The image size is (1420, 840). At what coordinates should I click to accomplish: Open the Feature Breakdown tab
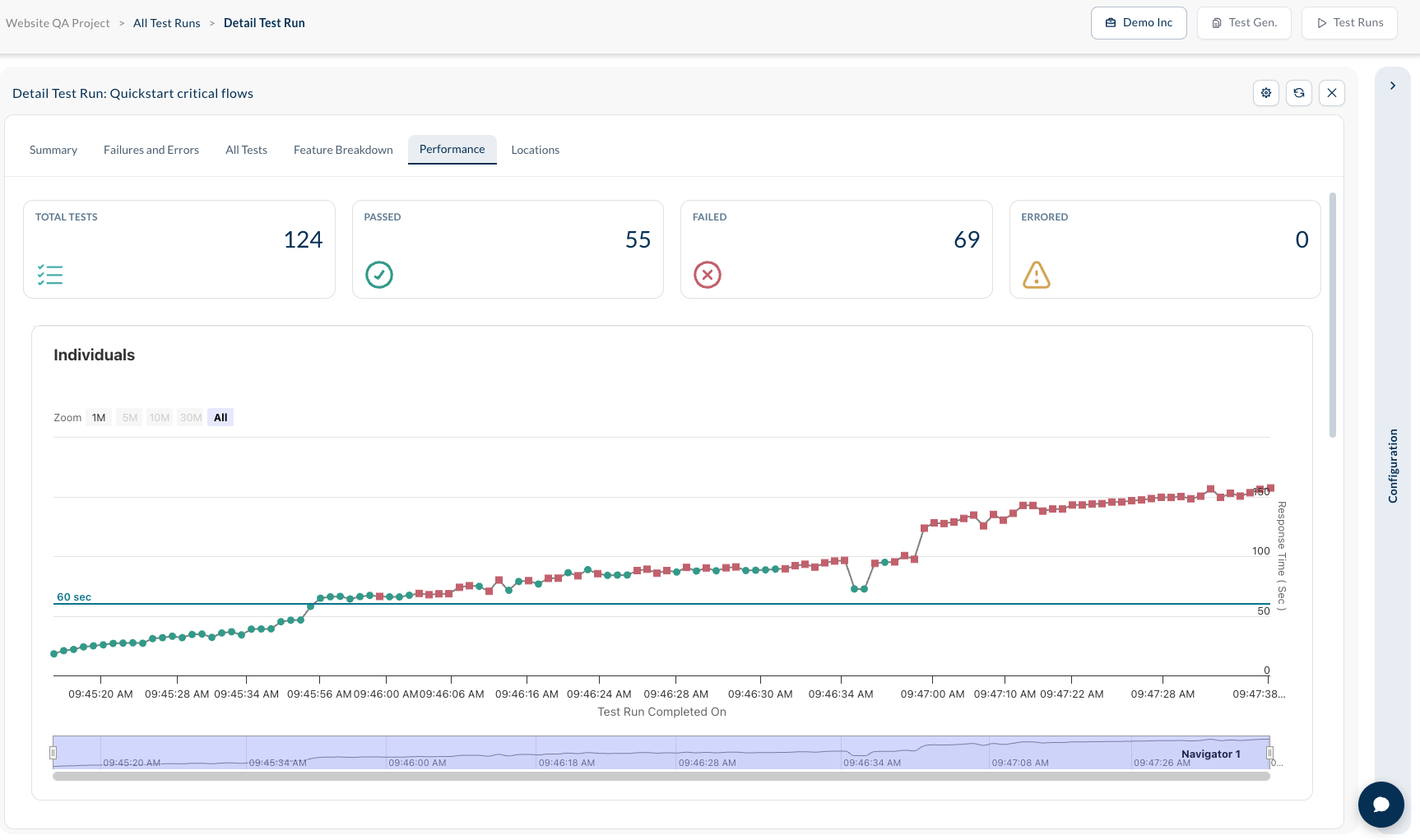(343, 150)
